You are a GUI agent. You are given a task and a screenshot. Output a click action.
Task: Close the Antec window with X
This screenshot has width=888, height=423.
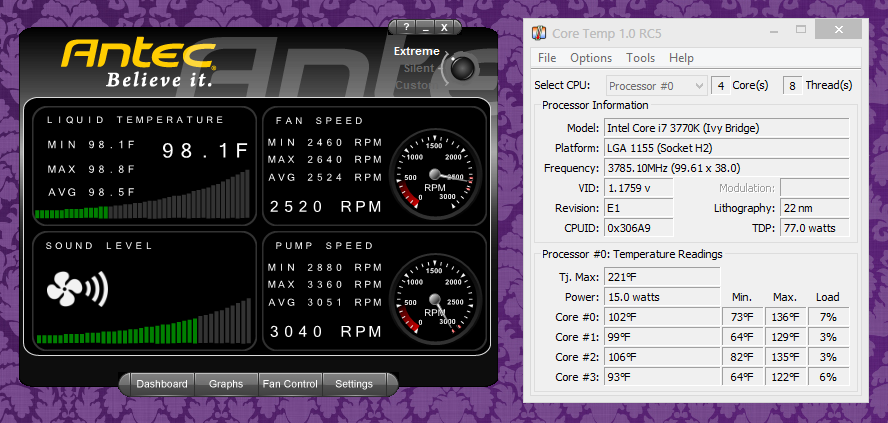click(x=444, y=27)
